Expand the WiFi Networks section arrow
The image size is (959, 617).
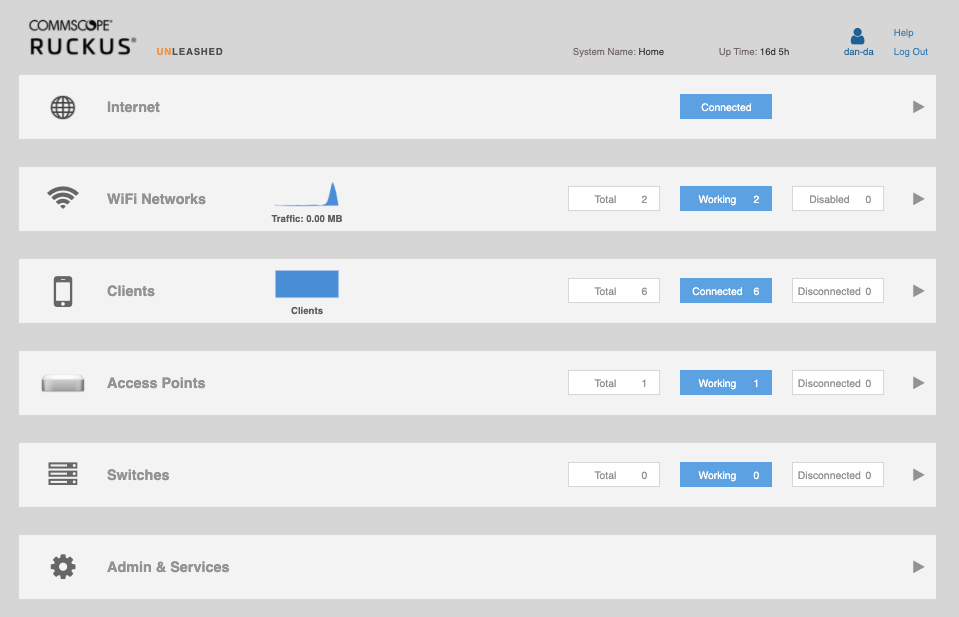click(x=918, y=199)
